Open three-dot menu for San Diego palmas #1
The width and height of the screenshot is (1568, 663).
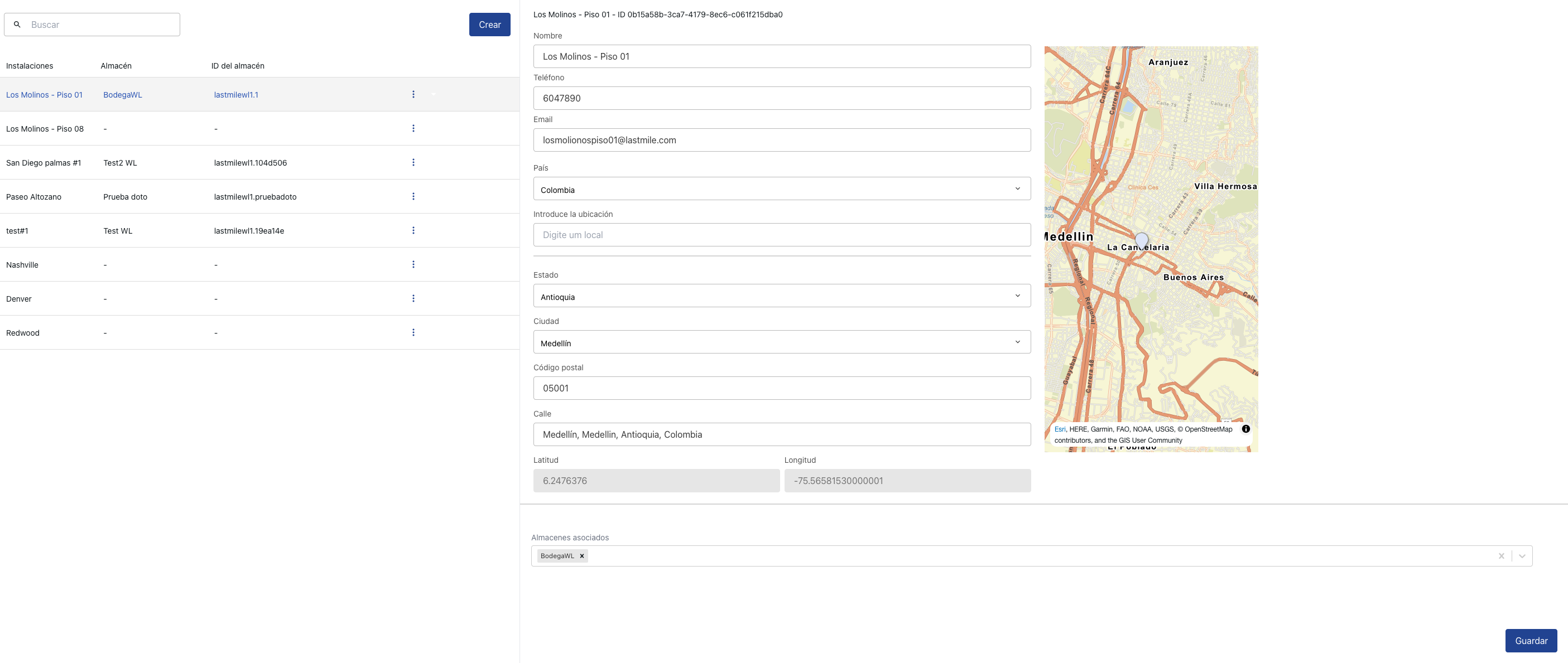pyautogui.click(x=413, y=162)
